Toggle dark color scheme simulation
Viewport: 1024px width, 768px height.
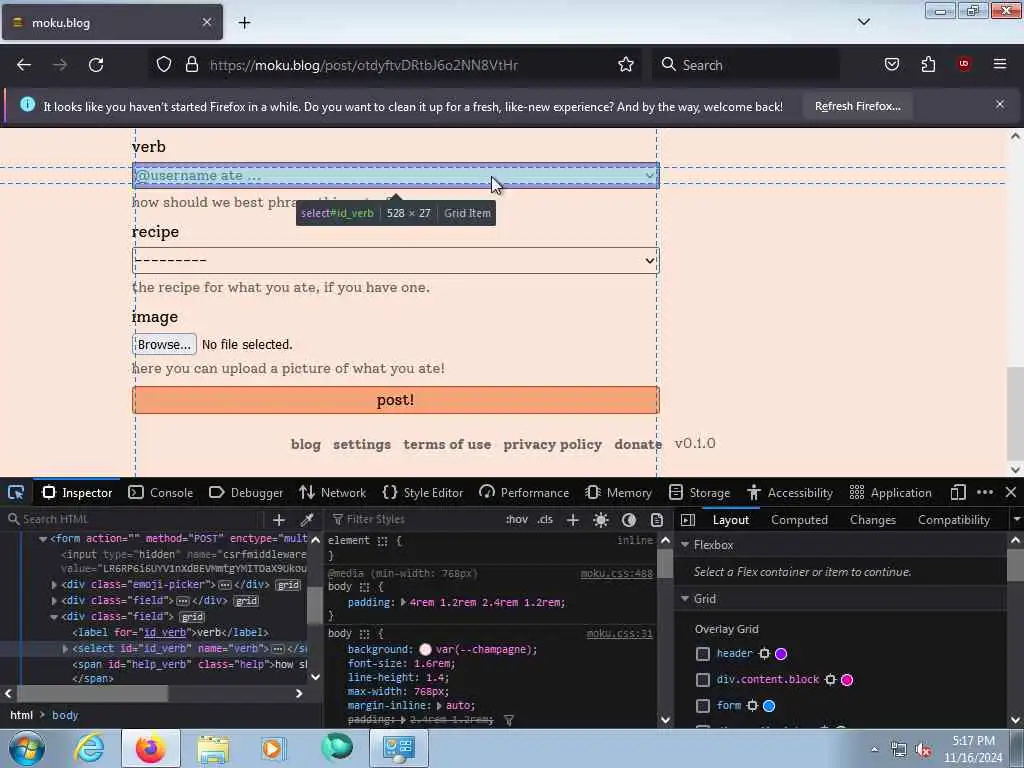tap(629, 520)
